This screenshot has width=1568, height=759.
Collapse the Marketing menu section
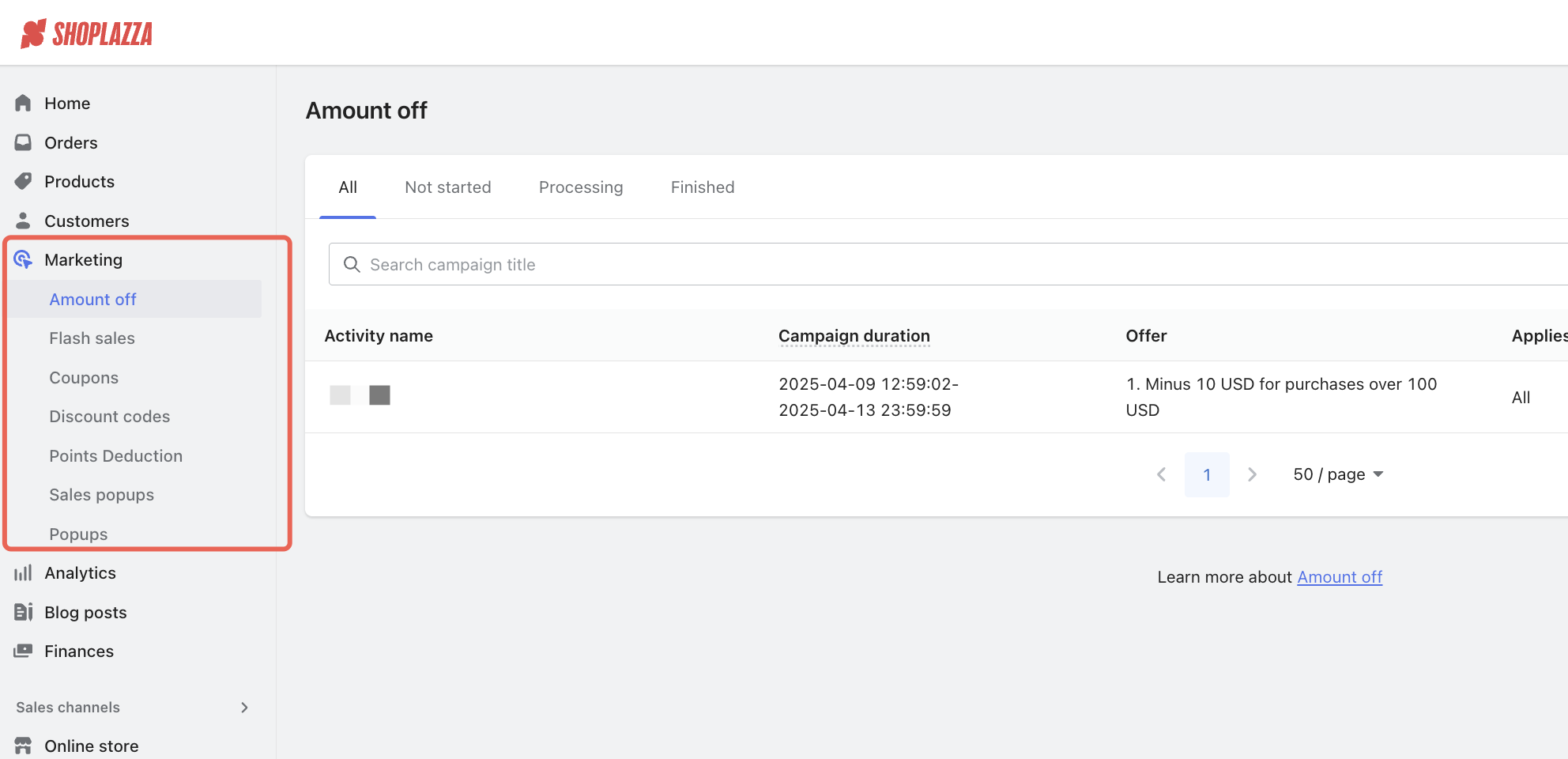point(83,260)
